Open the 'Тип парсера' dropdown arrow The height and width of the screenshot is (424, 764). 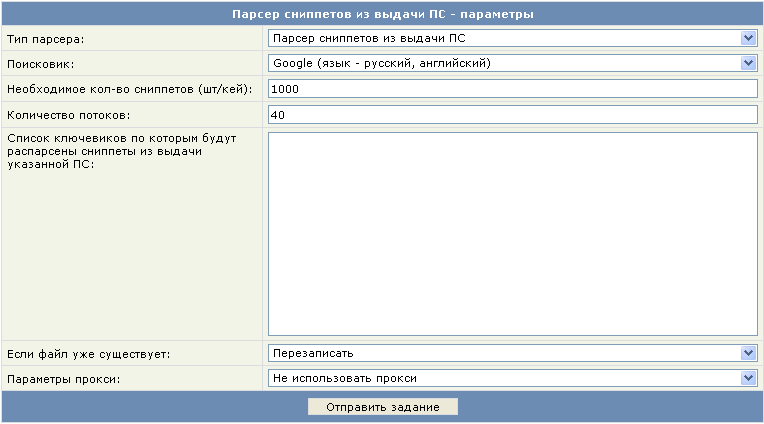tap(748, 38)
